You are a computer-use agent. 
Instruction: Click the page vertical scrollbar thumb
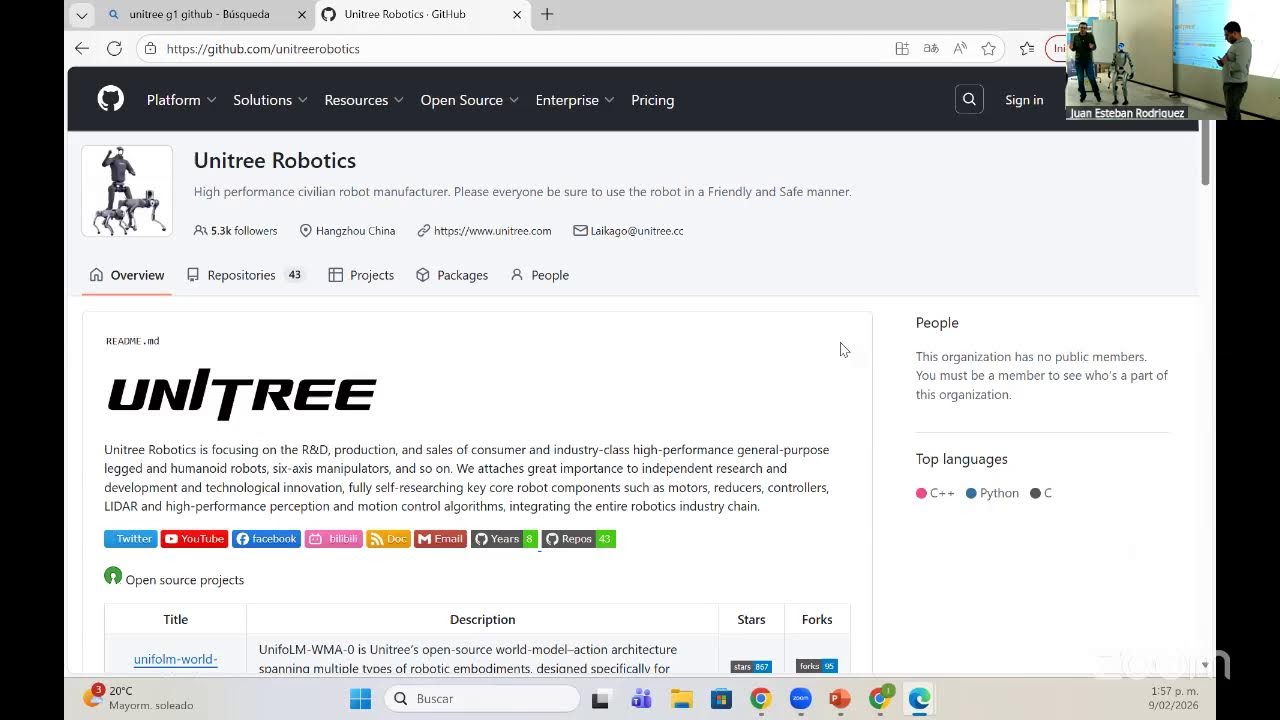click(1205, 152)
